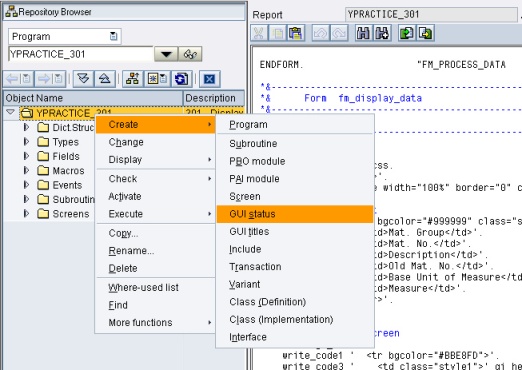Viewport: 522px width, 370px height.
Task: Expand the Subroutines folder node
Action: click(26, 199)
